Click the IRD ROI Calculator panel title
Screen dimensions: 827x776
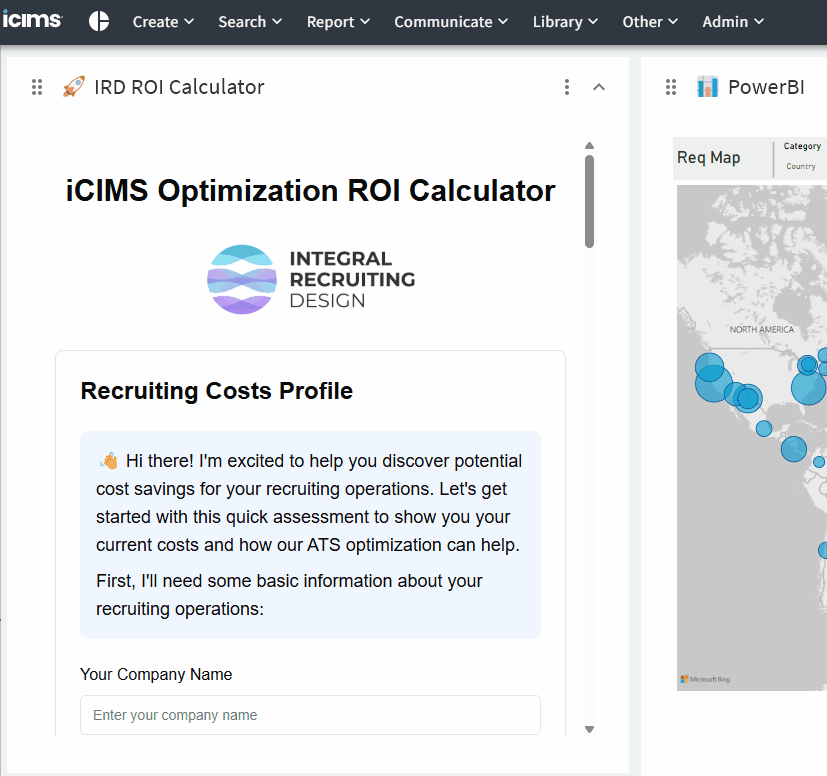(179, 87)
